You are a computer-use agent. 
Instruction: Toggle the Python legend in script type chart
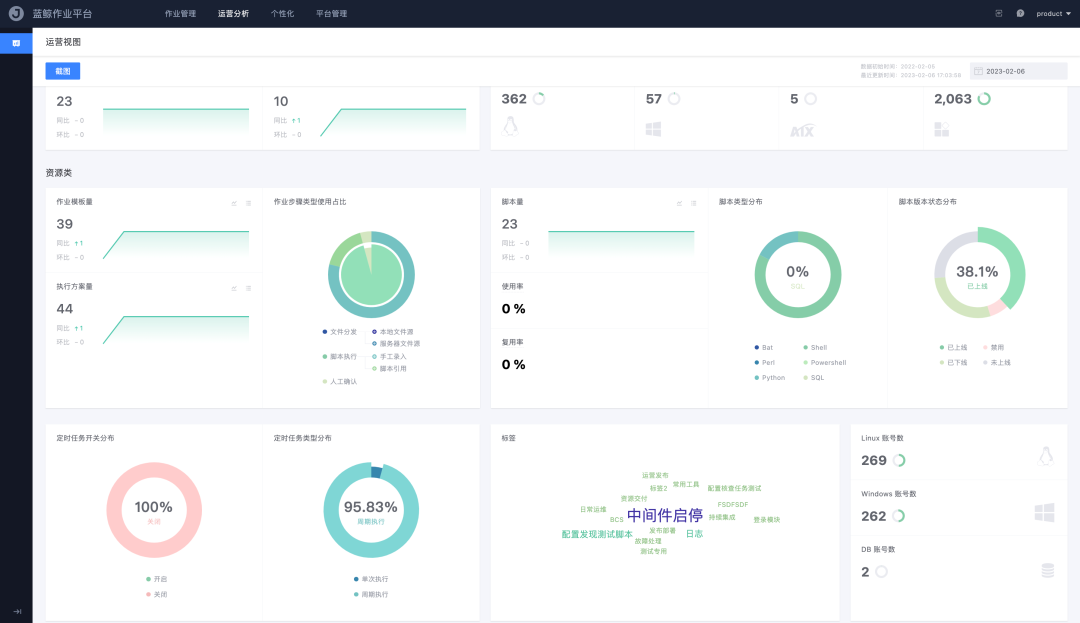[769, 377]
